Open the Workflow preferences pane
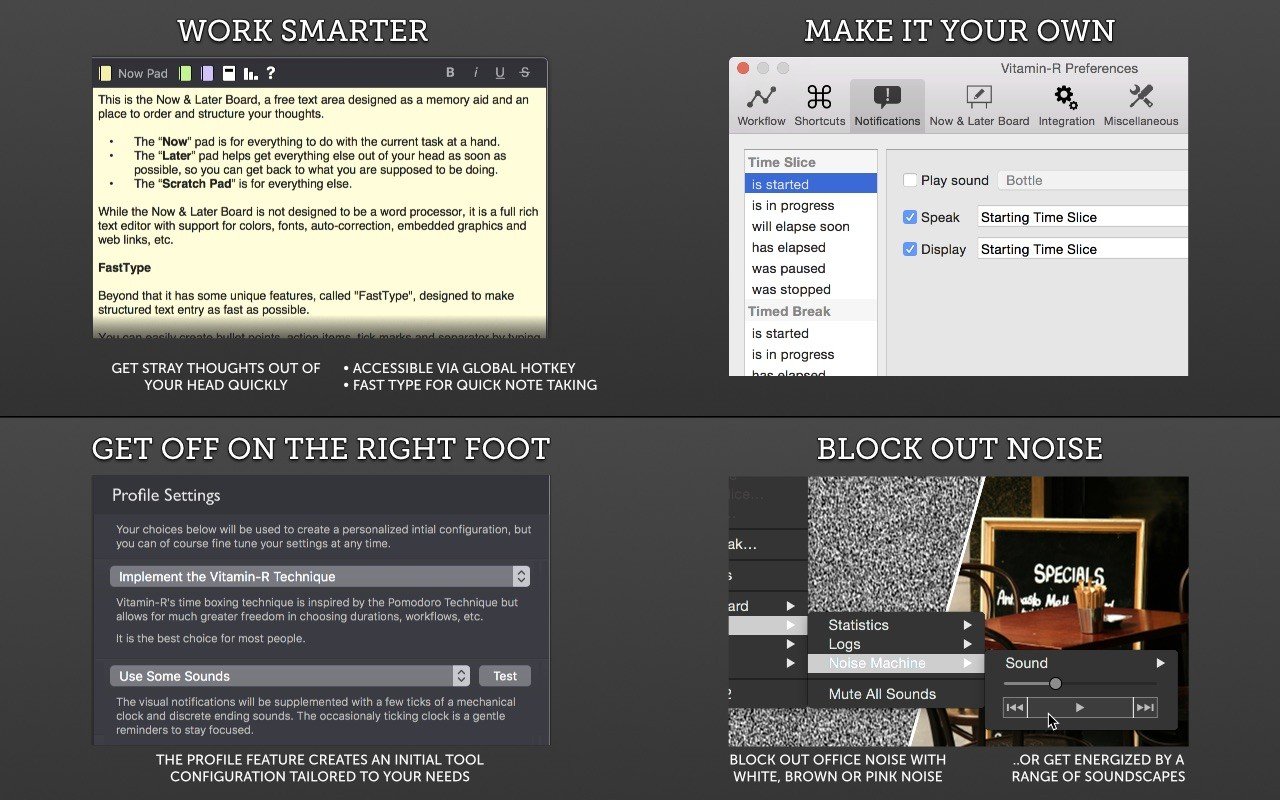The image size is (1280, 800). click(761, 105)
